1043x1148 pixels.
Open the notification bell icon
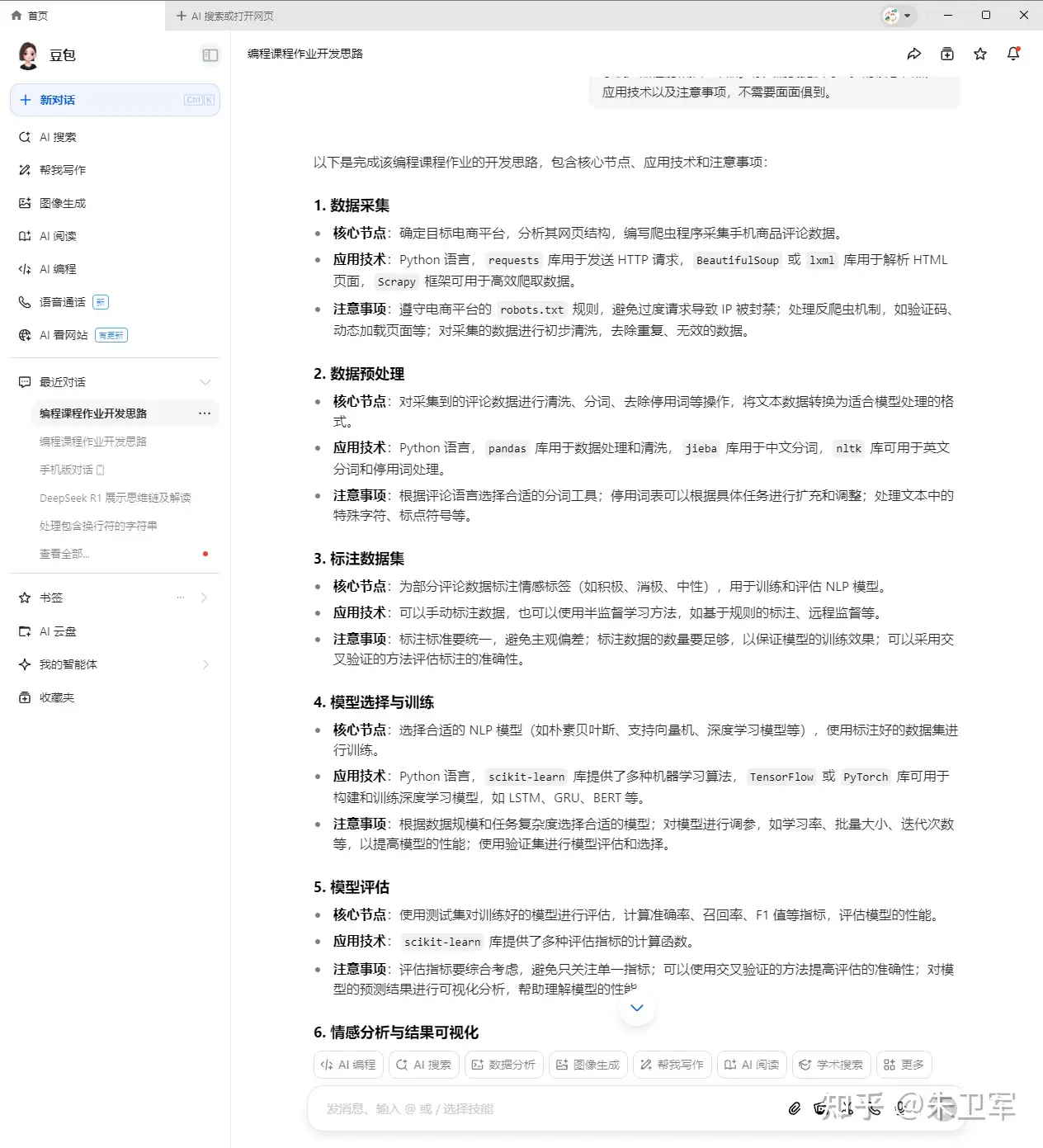(x=1013, y=54)
